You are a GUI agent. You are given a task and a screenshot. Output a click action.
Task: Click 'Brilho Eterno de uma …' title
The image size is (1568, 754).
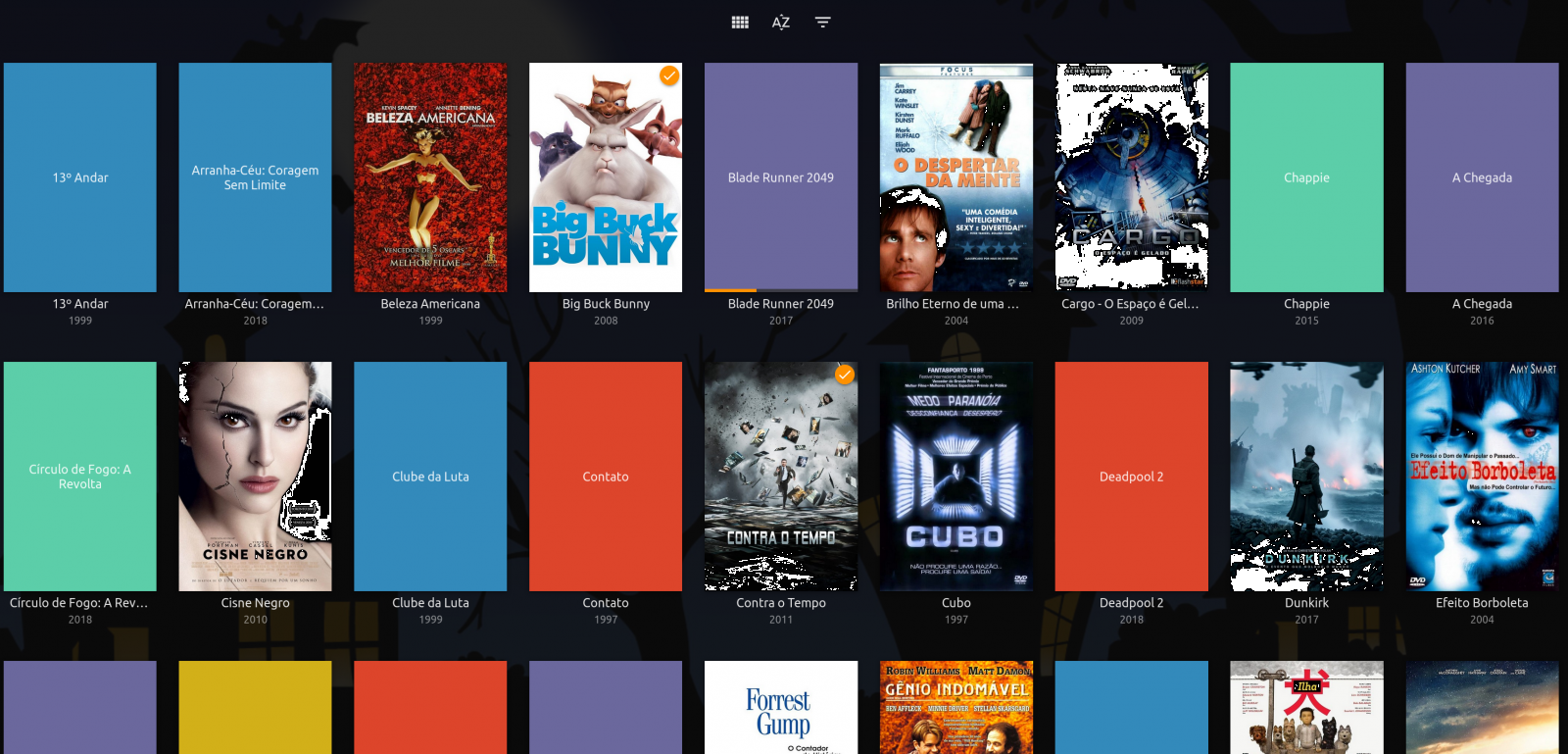953,304
